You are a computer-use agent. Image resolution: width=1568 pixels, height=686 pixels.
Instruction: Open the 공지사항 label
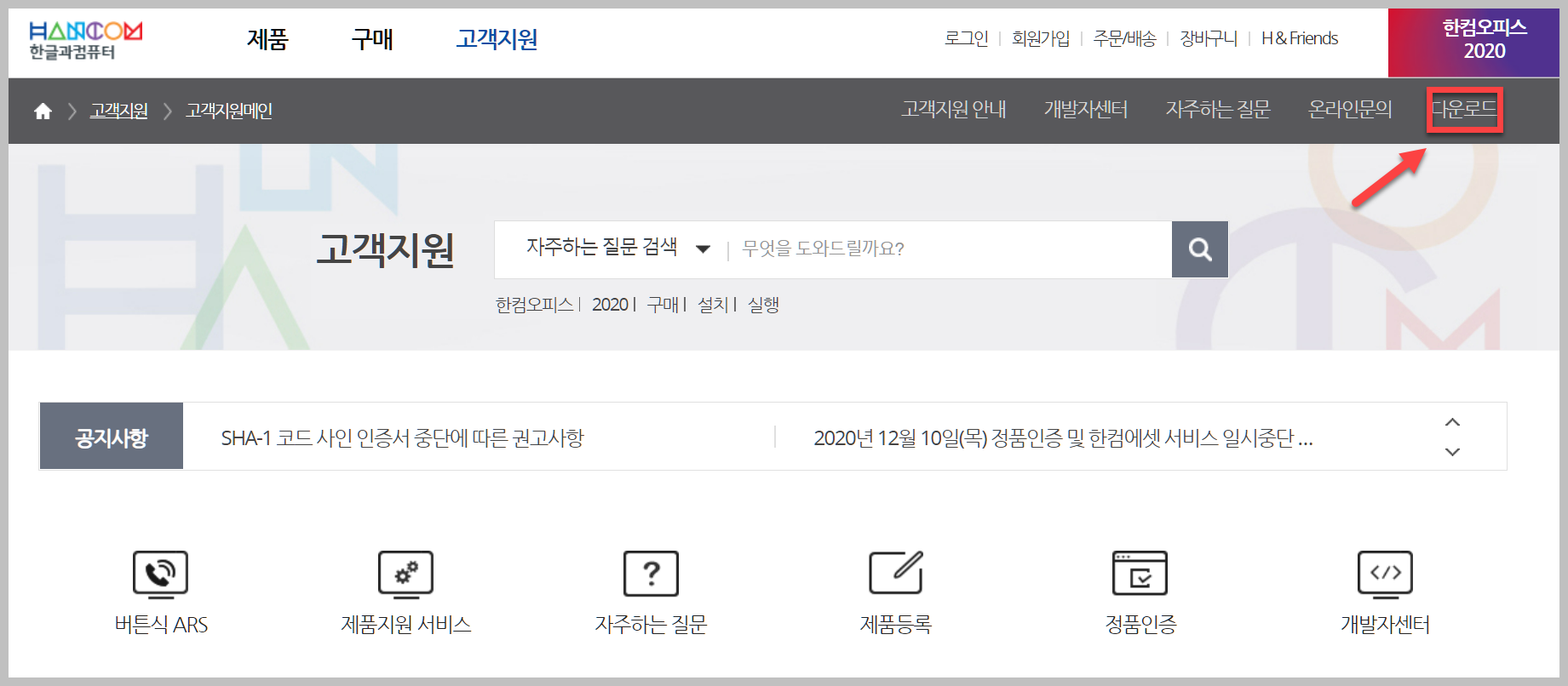pos(112,437)
